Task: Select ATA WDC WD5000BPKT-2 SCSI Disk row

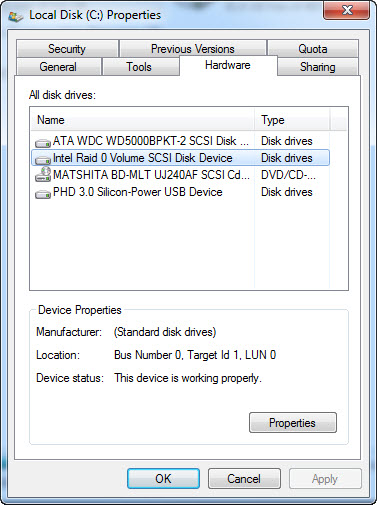Action: click(x=180, y=141)
